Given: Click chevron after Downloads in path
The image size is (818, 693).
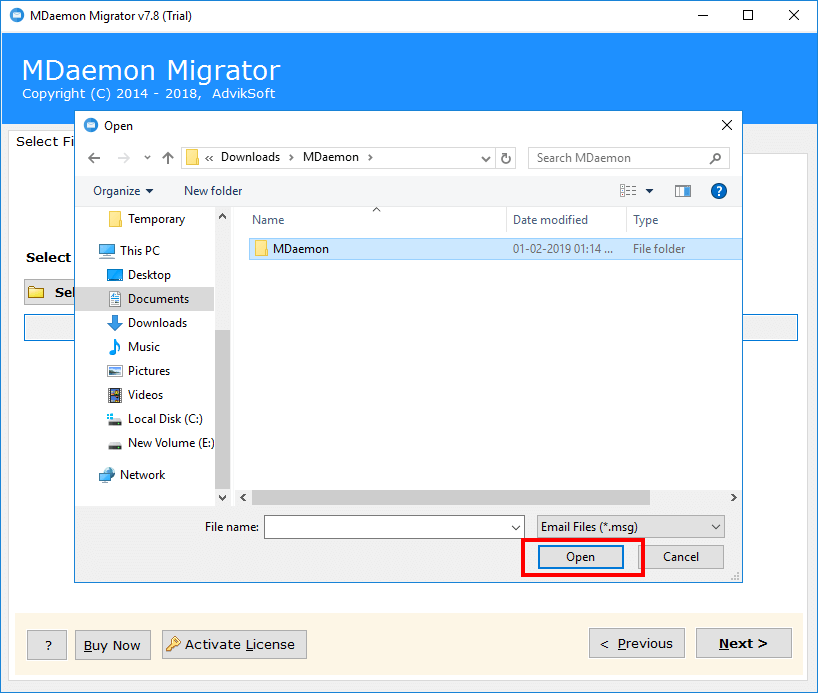Looking at the screenshot, I should point(291,158).
